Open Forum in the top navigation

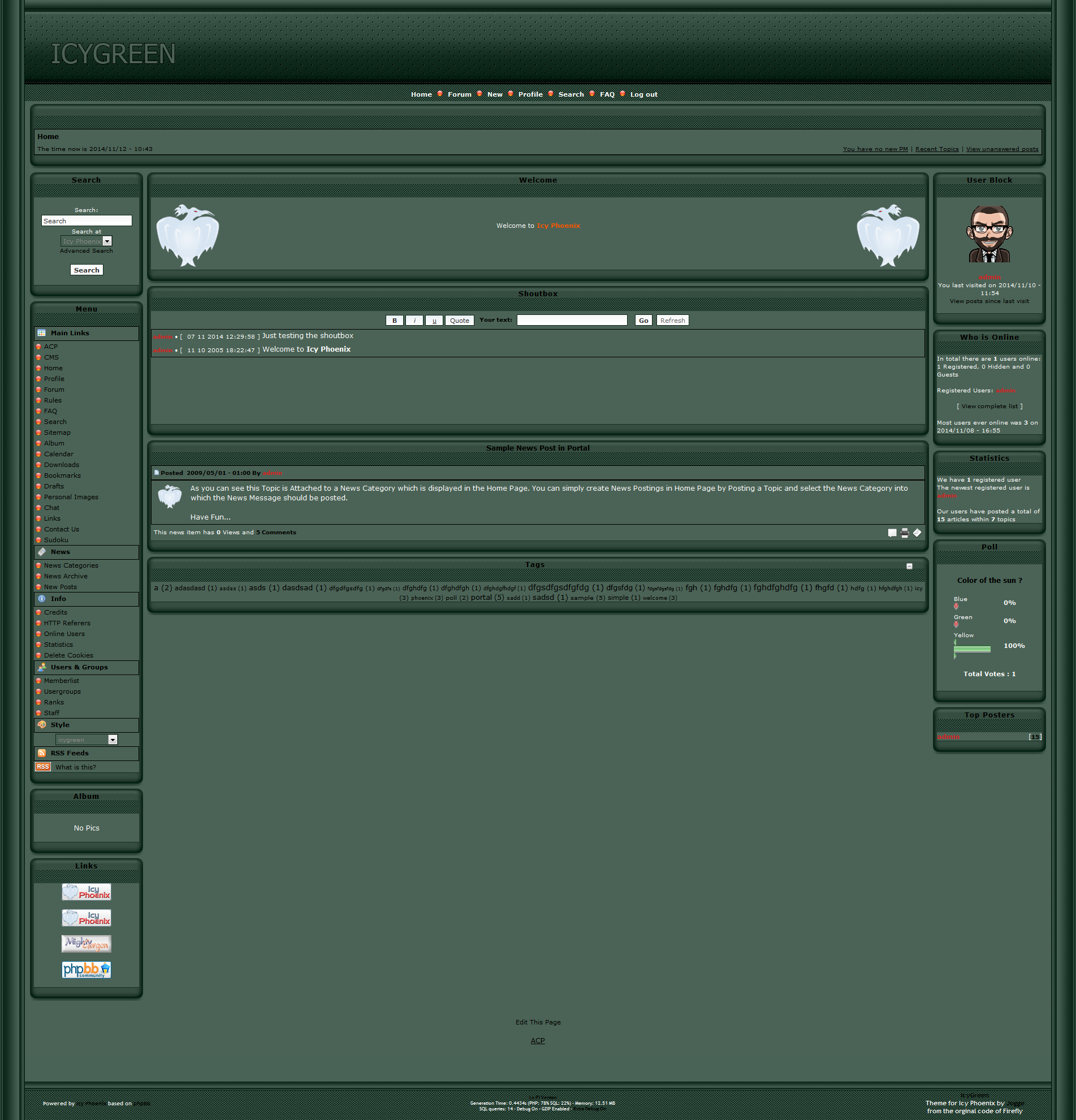click(460, 94)
